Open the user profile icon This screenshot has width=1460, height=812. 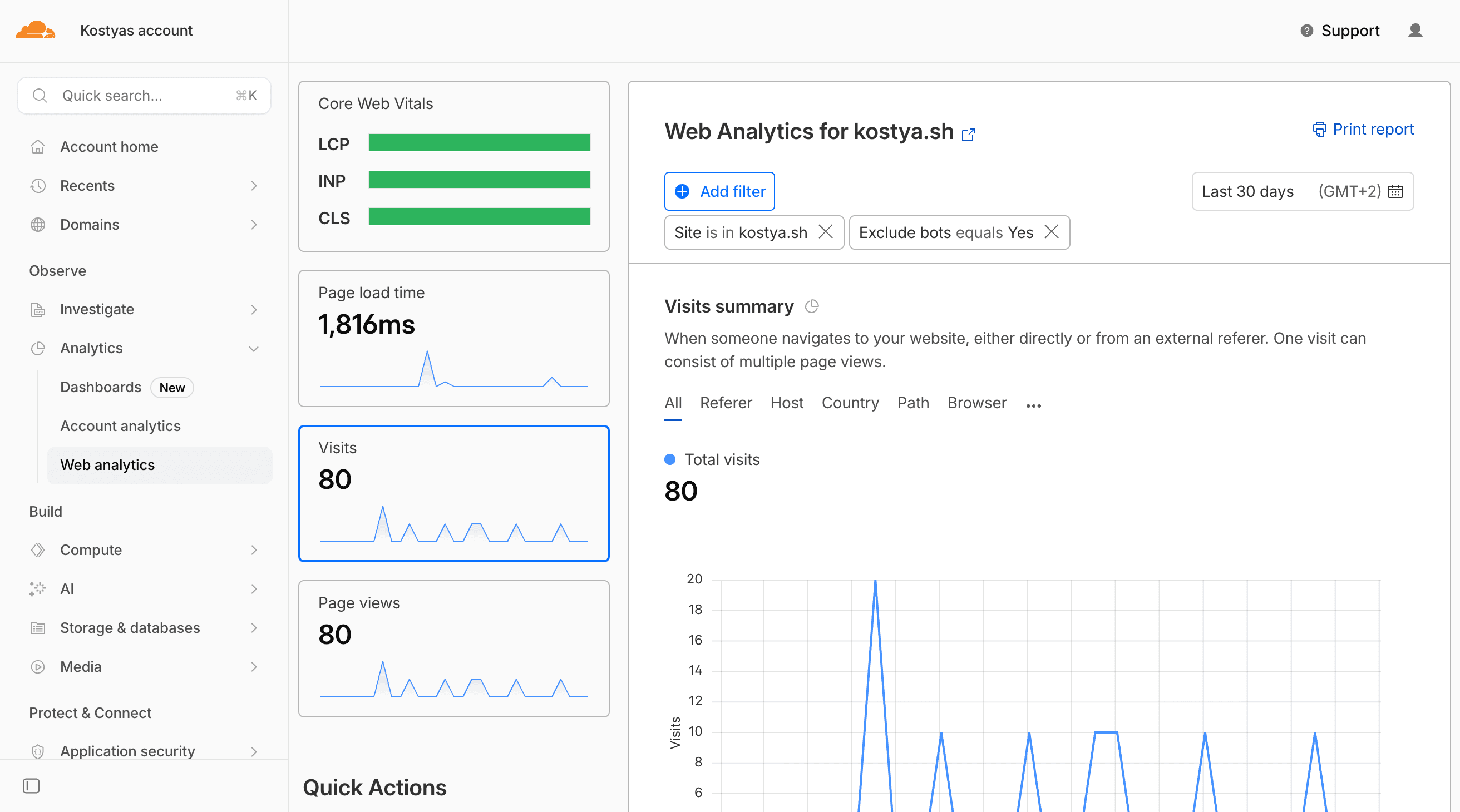[1415, 31]
